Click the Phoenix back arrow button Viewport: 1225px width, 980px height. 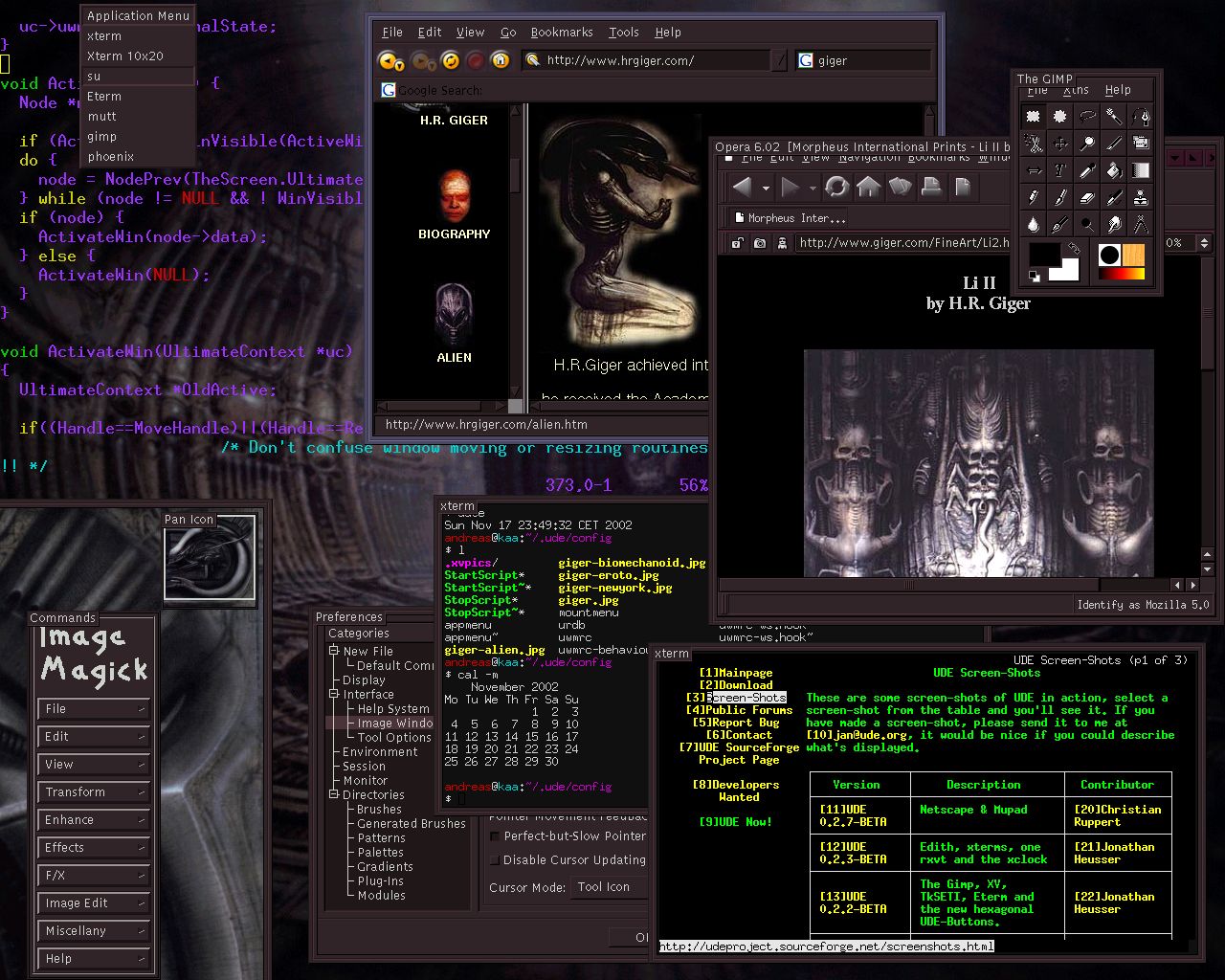point(390,60)
